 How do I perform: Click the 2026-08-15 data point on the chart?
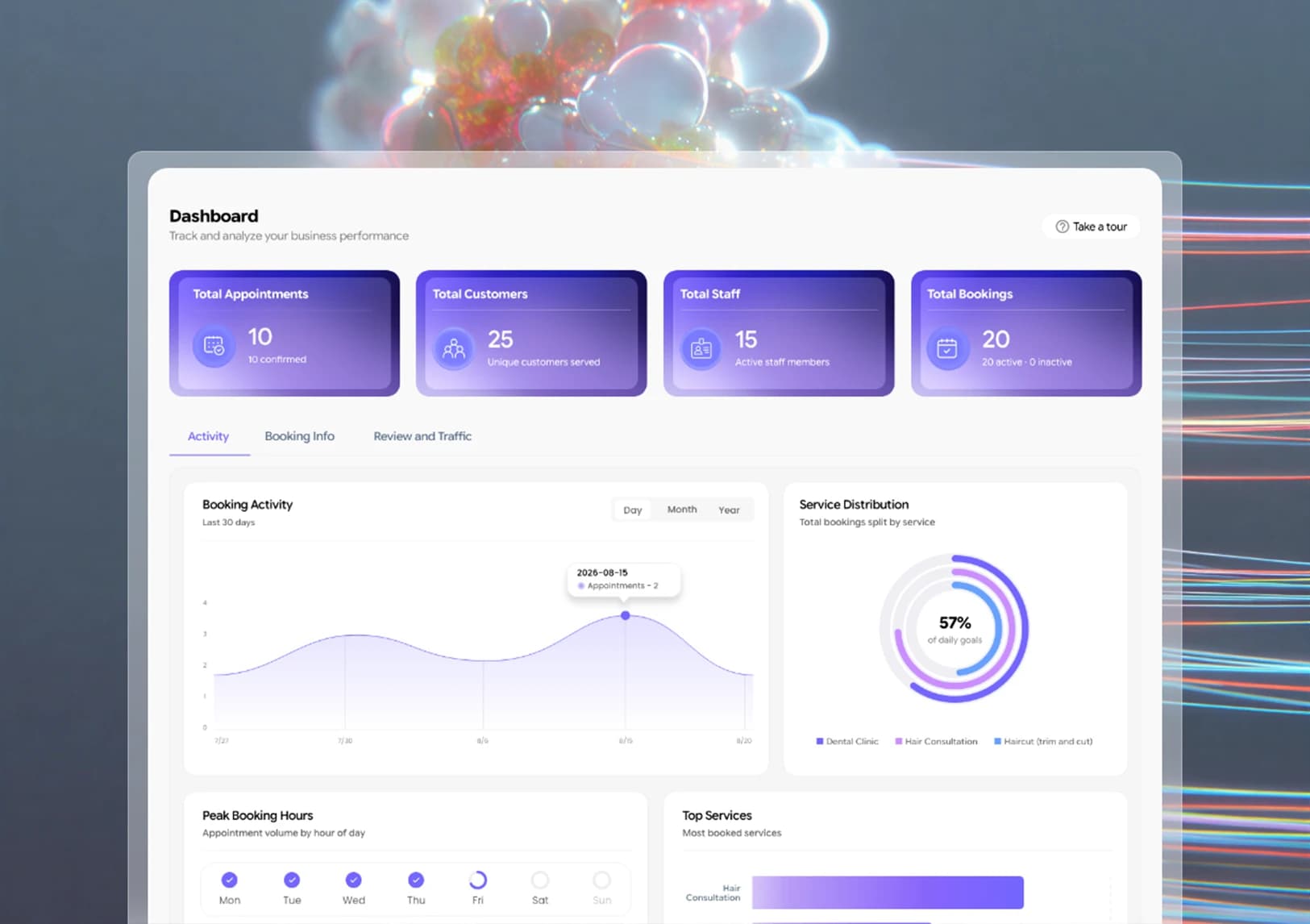(626, 615)
